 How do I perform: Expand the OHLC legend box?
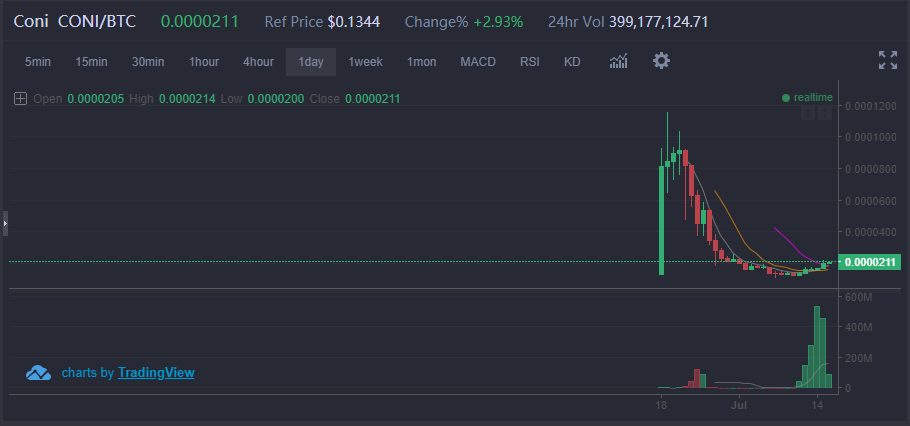20,98
